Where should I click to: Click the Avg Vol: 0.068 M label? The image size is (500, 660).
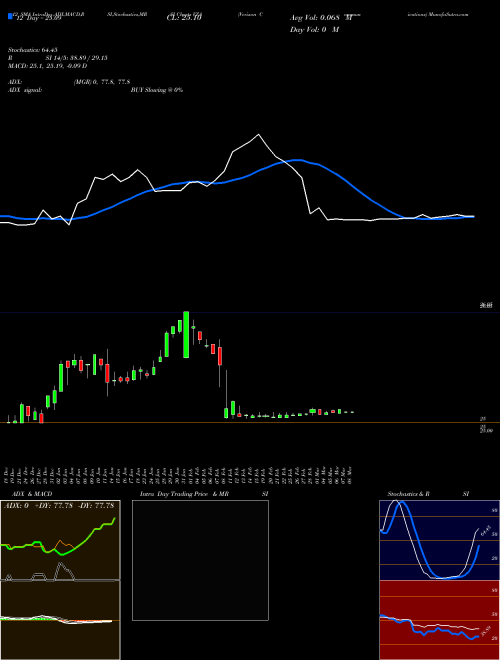(321, 18)
